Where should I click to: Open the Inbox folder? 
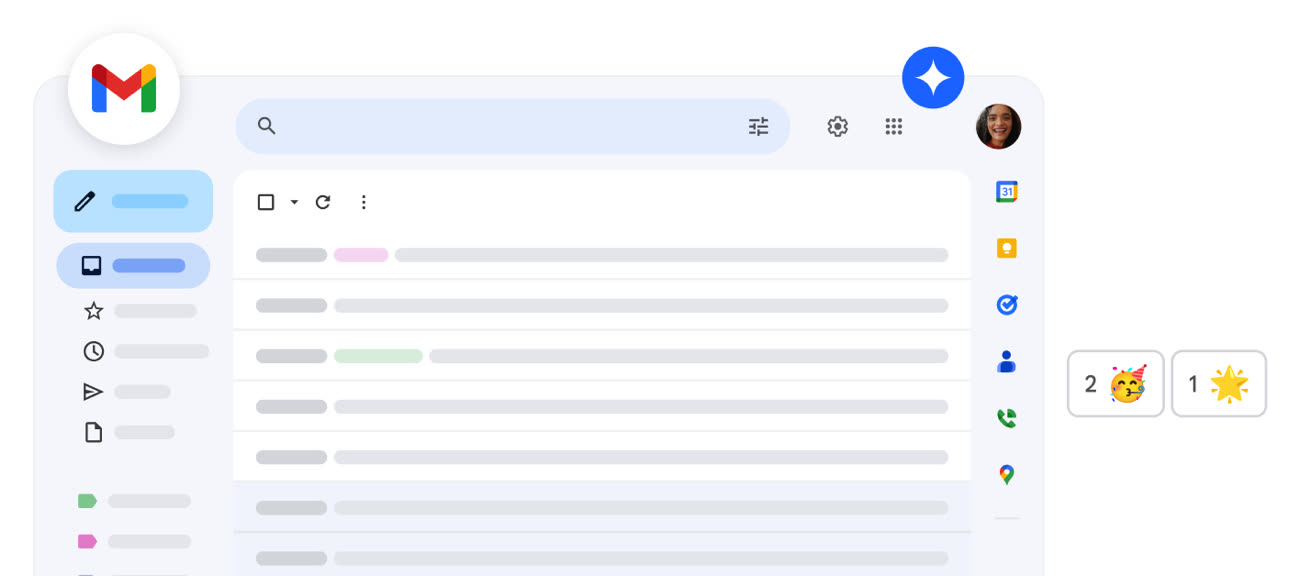[132, 265]
